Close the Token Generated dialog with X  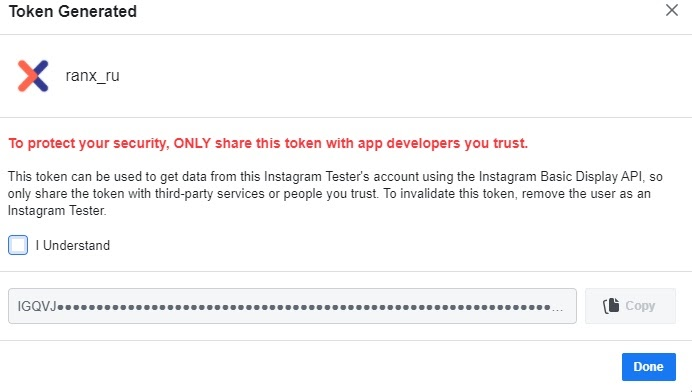pos(672,10)
